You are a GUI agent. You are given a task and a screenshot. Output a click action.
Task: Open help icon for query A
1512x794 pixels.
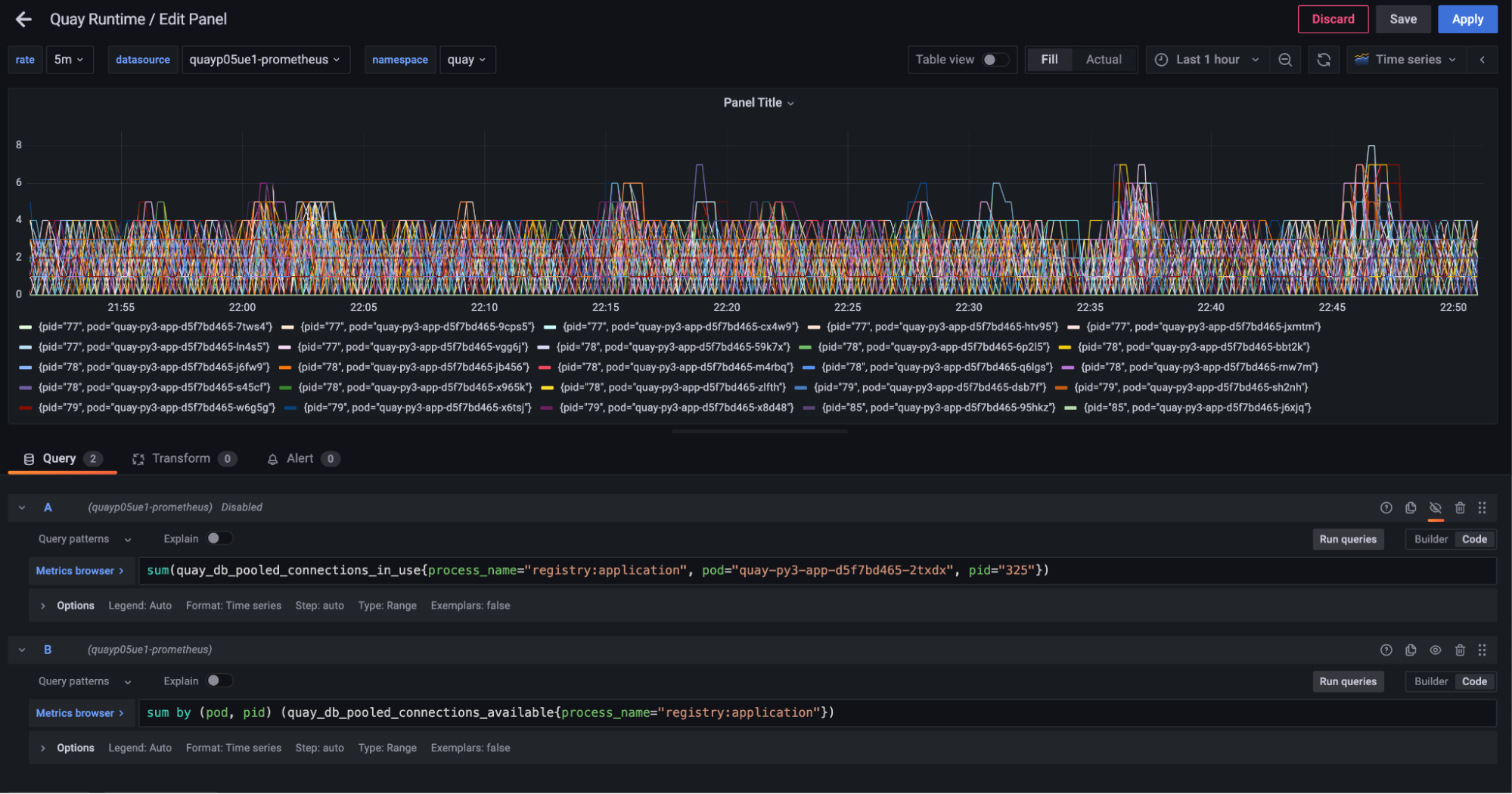pos(1386,508)
